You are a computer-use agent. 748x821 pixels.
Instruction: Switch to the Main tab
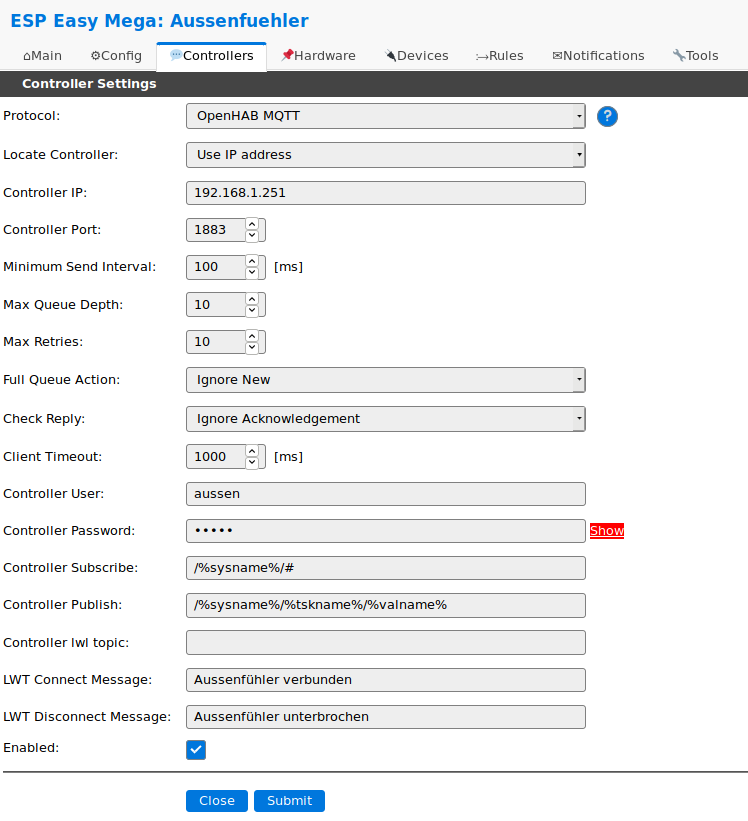(42, 56)
